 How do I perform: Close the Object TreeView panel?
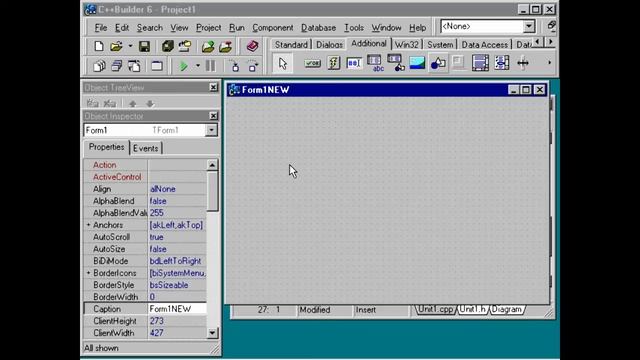click(x=213, y=87)
